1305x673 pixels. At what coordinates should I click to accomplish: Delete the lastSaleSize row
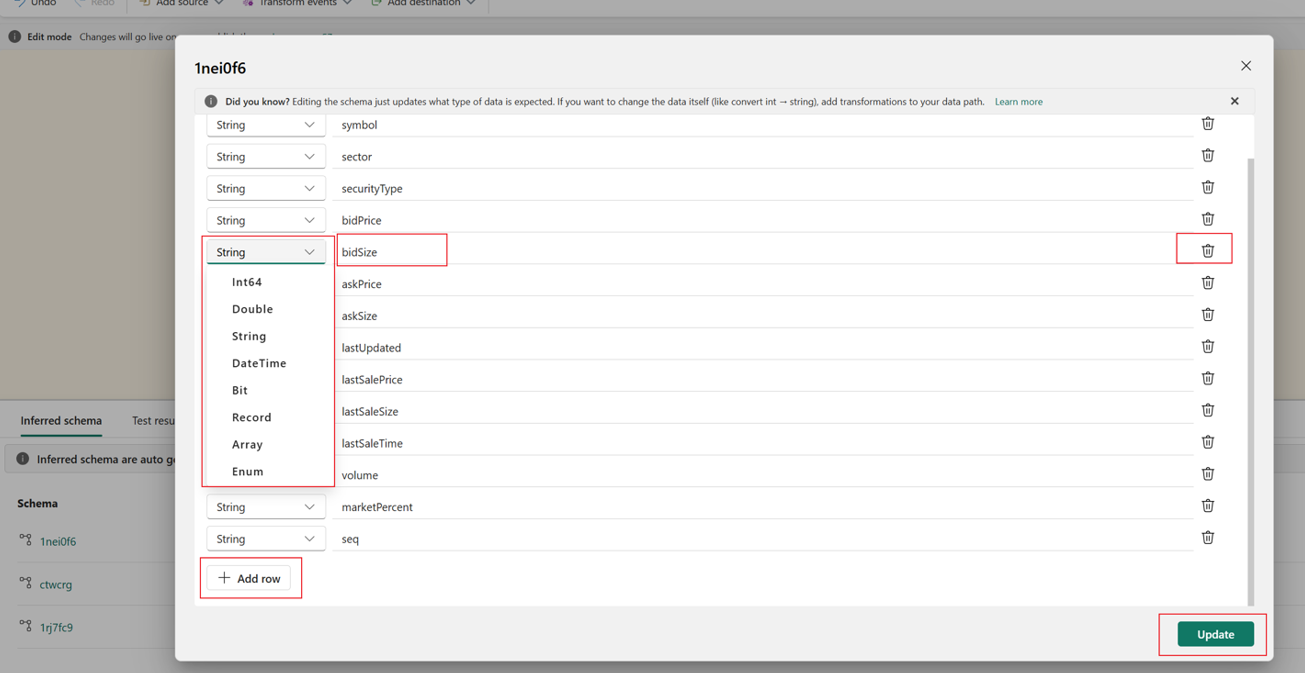pyautogui.click(x=1208, y=410)
